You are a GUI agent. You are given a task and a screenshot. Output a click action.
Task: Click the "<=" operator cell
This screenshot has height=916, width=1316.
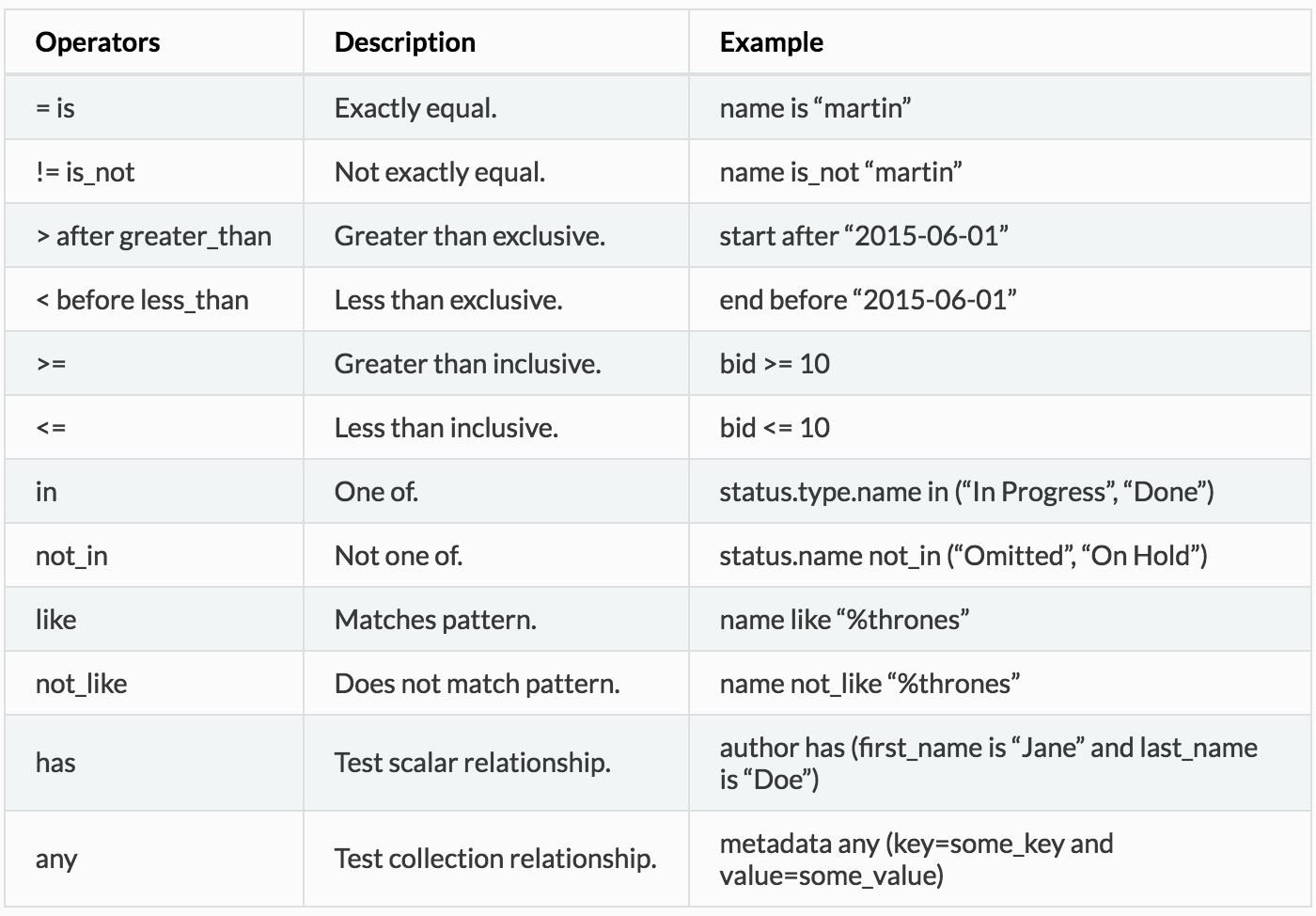click(52, 428)
